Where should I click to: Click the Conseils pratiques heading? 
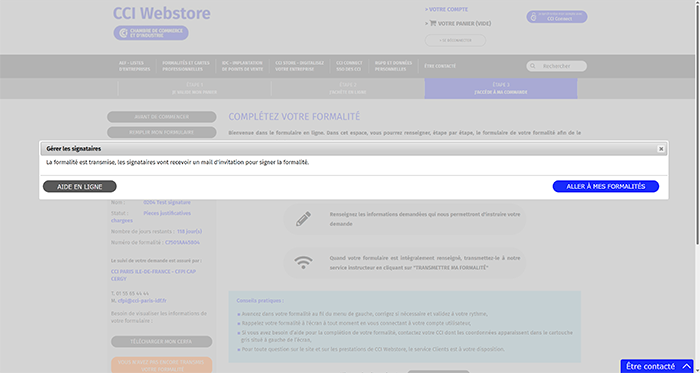[x=260, y=301]
